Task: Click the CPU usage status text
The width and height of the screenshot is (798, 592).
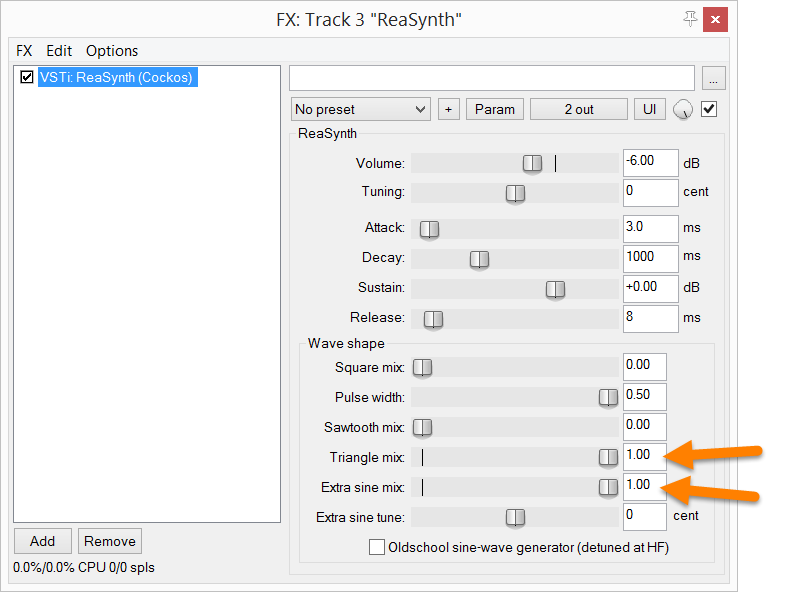Action: pyautogui.click(x=83, y=567)
